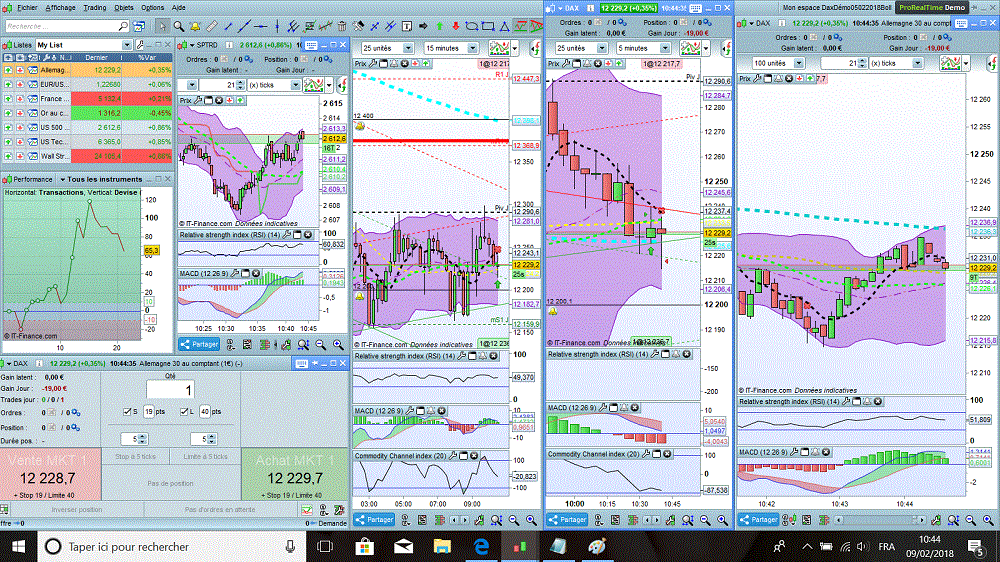Select the triangle drawing tool
The height and width of the screenshot is (562, 1000).
[x=504, y=26]
